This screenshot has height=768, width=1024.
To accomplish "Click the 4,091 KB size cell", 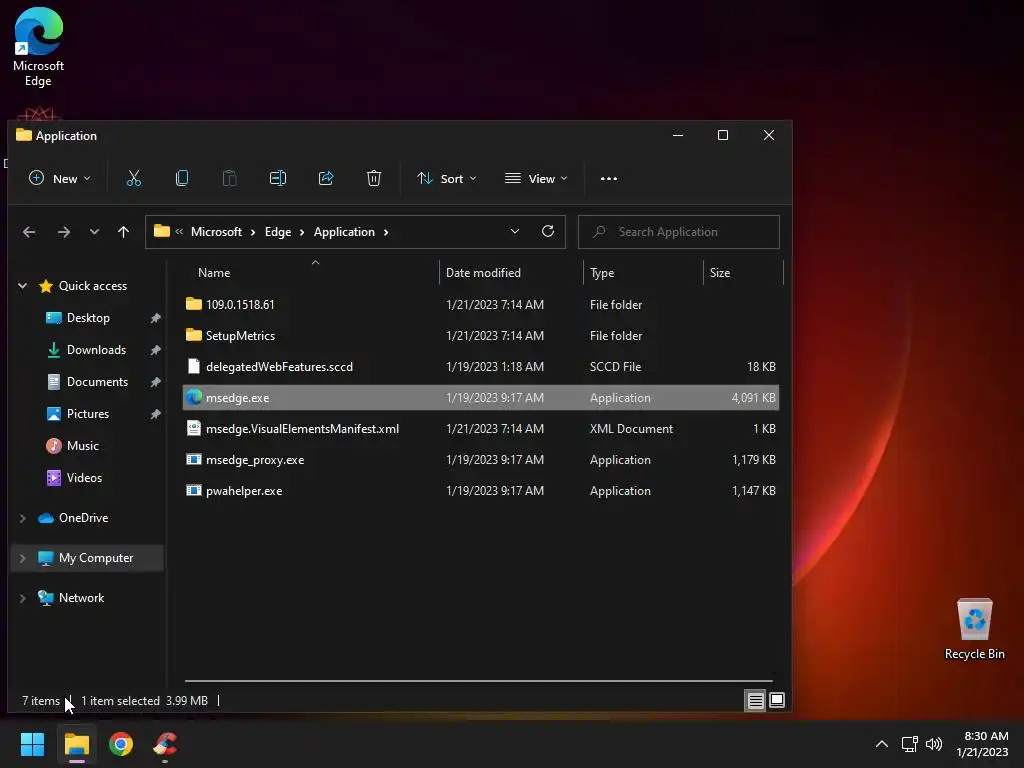I will point(754,398).
